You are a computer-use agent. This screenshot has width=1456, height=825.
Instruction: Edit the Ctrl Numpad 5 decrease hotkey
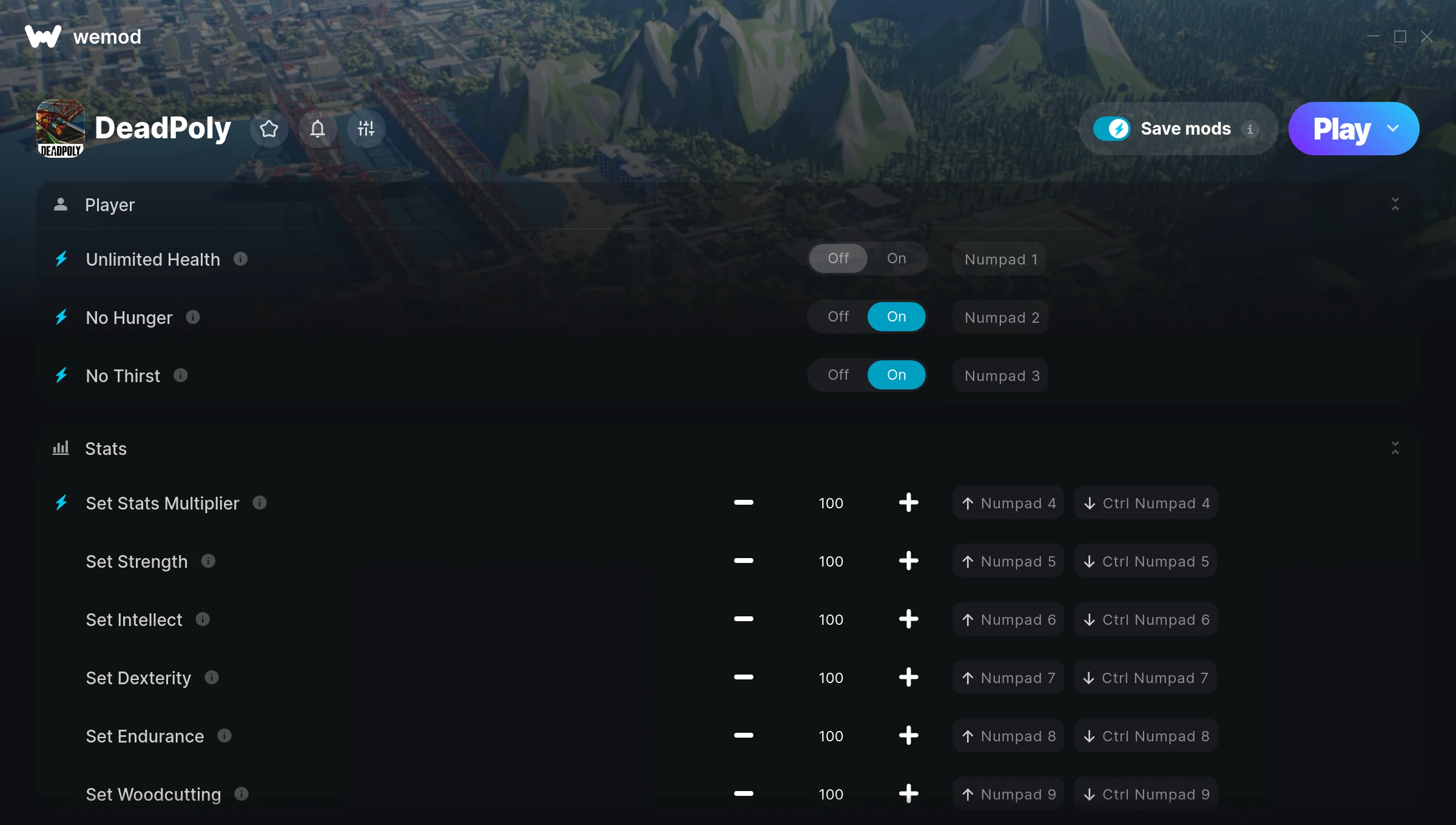(1145, 561)
